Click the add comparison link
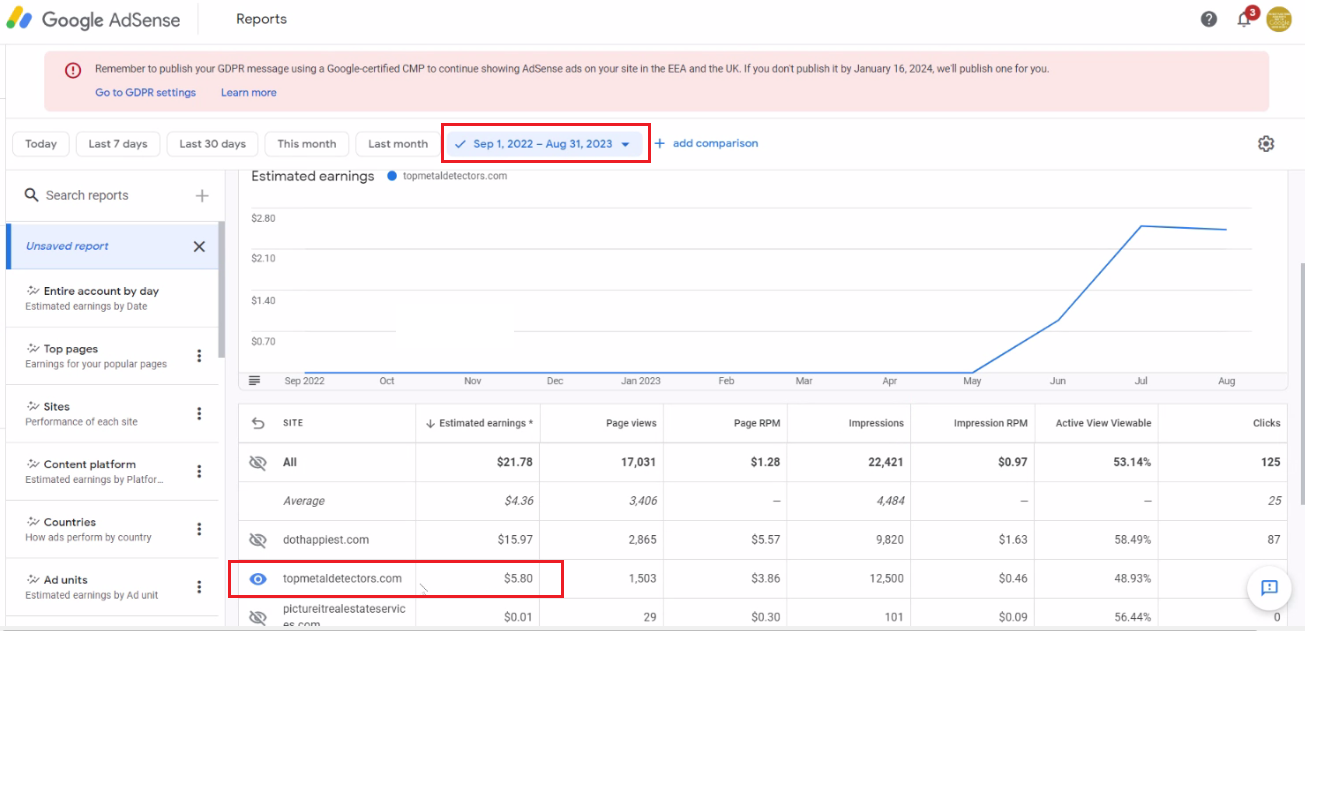This screenshot has height=807, width=1324. pos(706,144)
